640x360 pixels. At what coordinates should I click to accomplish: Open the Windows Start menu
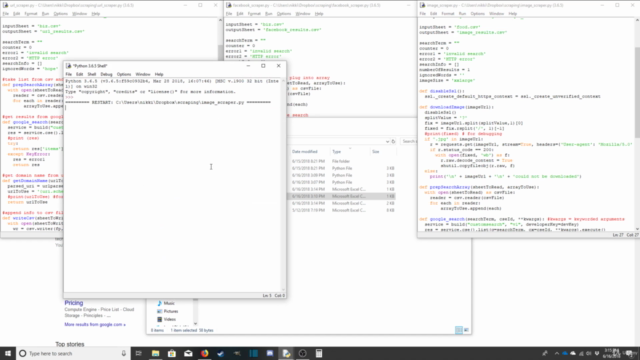click(x=8, y=353)
